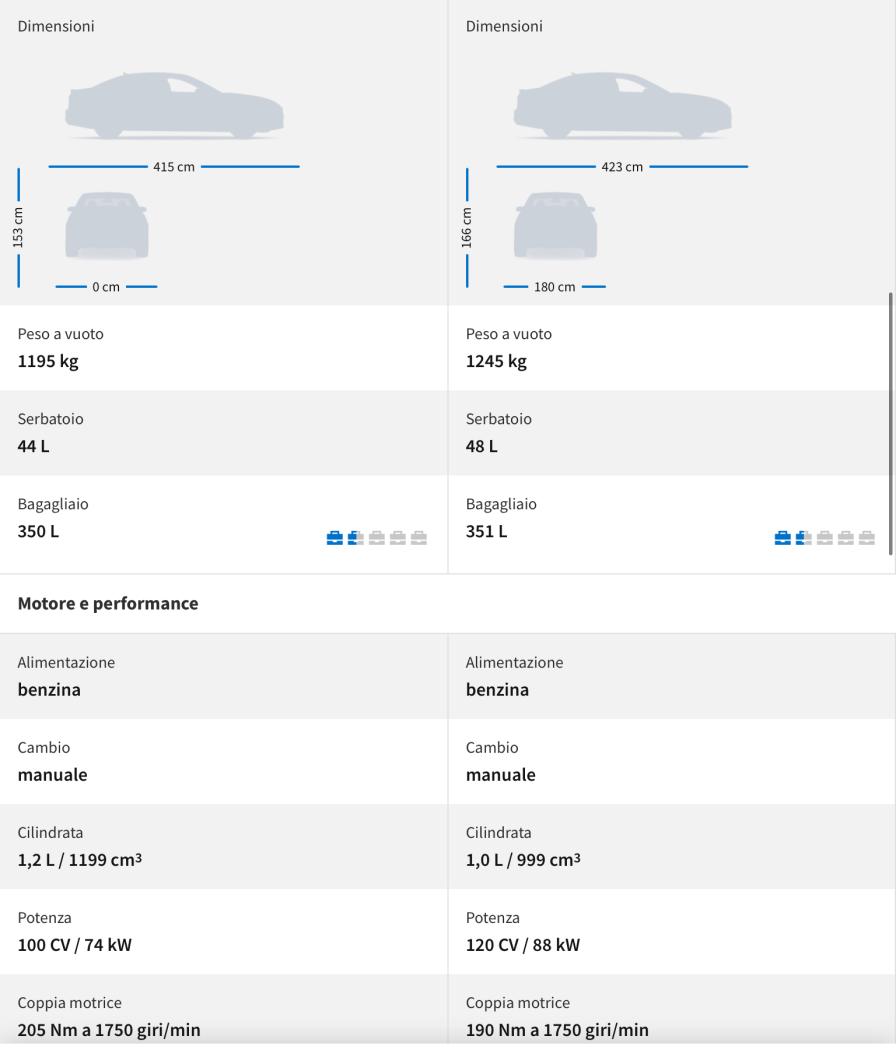Click the left column Dimensioni label
The width and height of the screenshot is (896, 1050).
pos(56,26)
